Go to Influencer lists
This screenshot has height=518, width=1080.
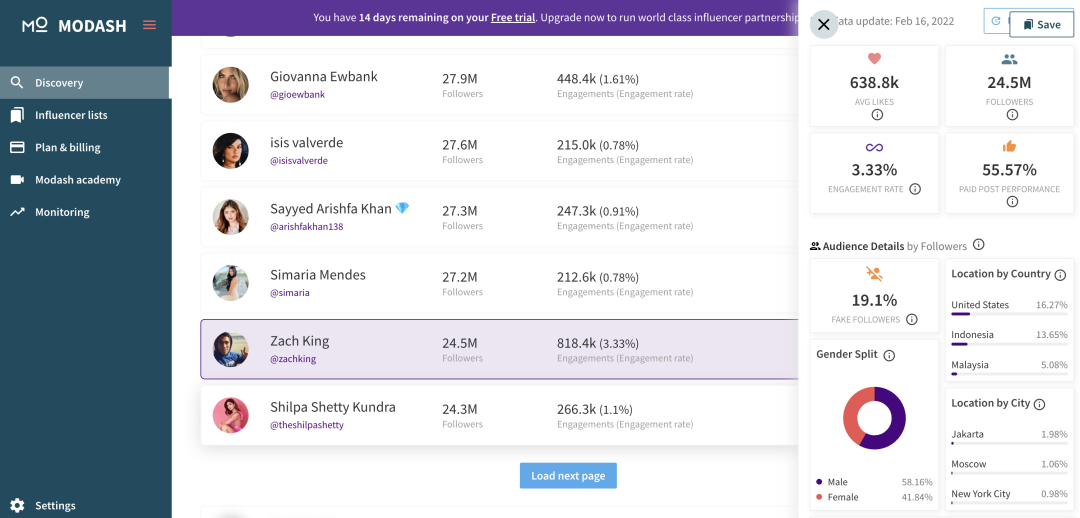click(71, 115)
